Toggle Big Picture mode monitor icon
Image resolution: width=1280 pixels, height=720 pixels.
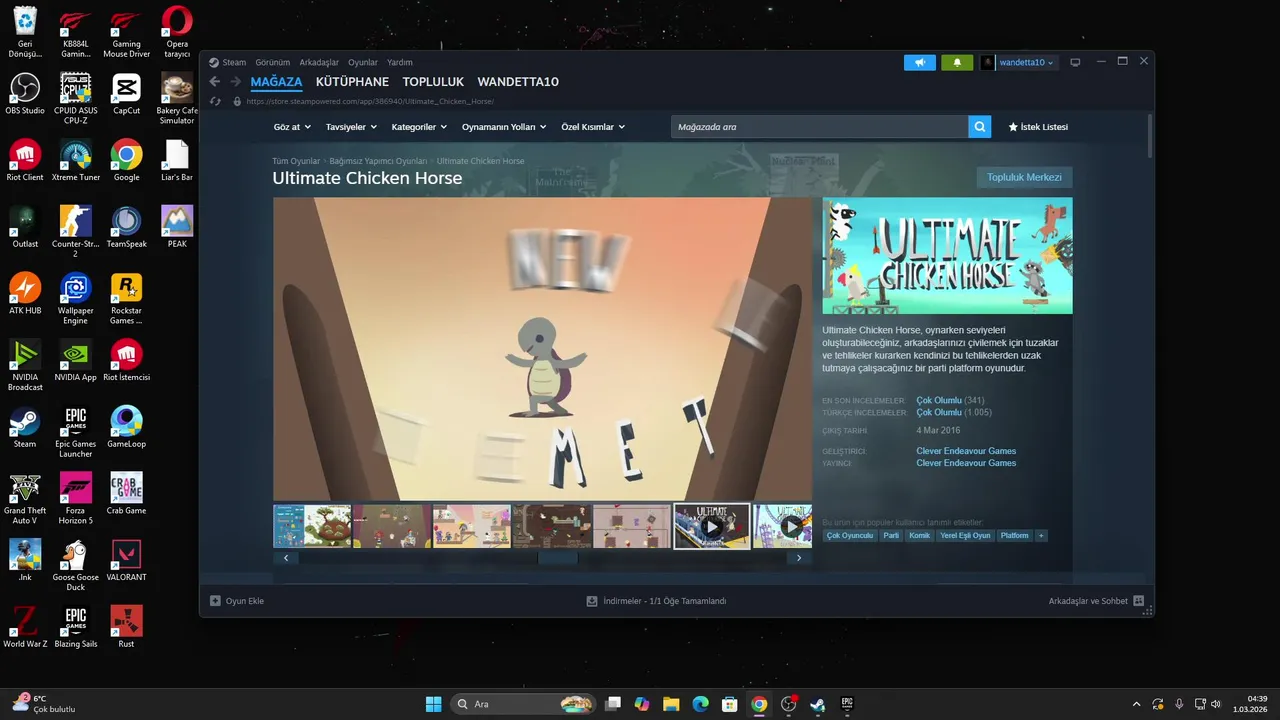coord(1075,62)
